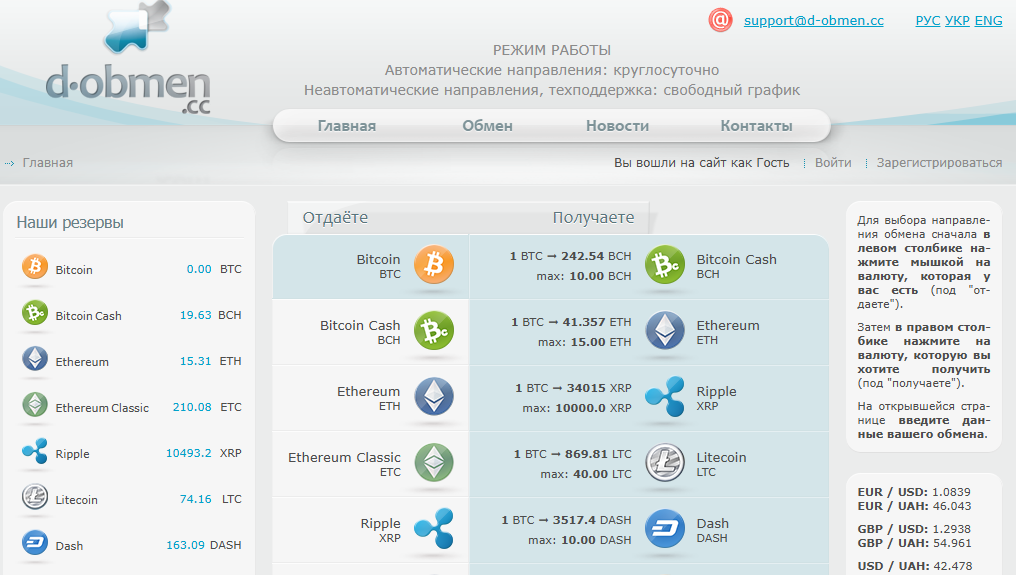Choose Litecoin icon in receive column
Viewport: 1016px width, 575px height.
tap(665, 463)
